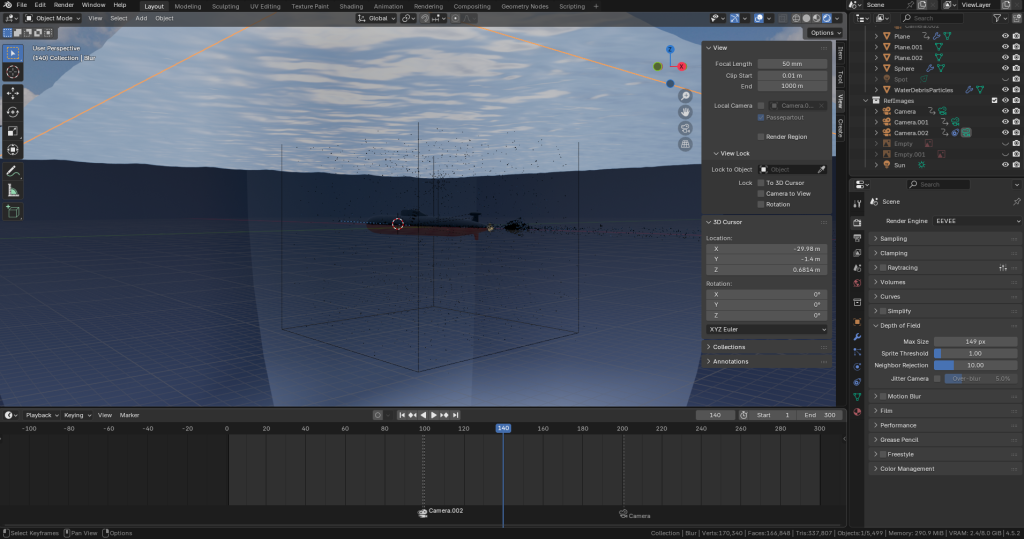This screenshot has width=1024, height=539.
Task: Open the Modifiers wrench properties tab
Action: click(857, 337)
